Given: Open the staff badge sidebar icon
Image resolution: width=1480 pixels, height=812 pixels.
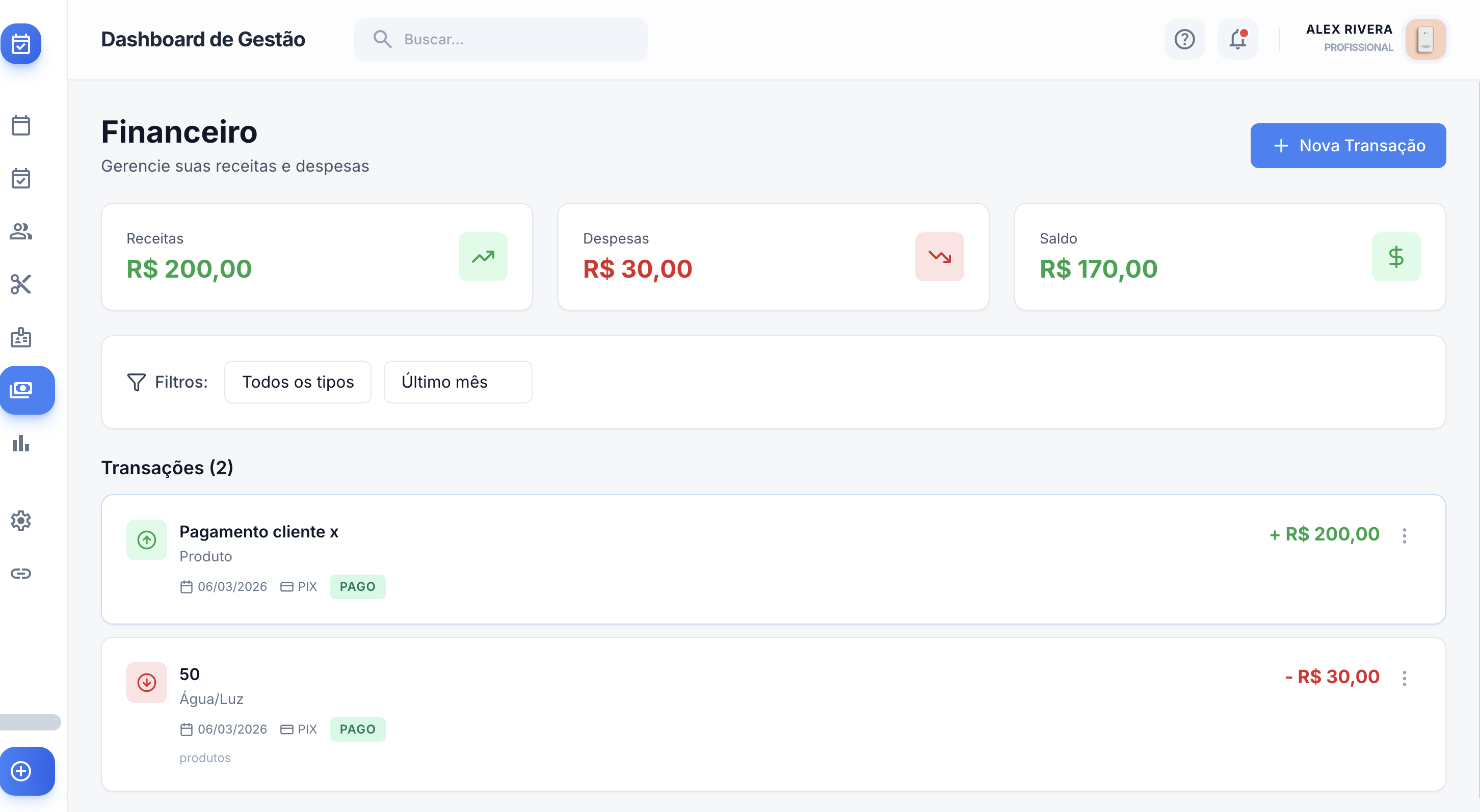Looking at the screenshot, I should pos(21,338).
